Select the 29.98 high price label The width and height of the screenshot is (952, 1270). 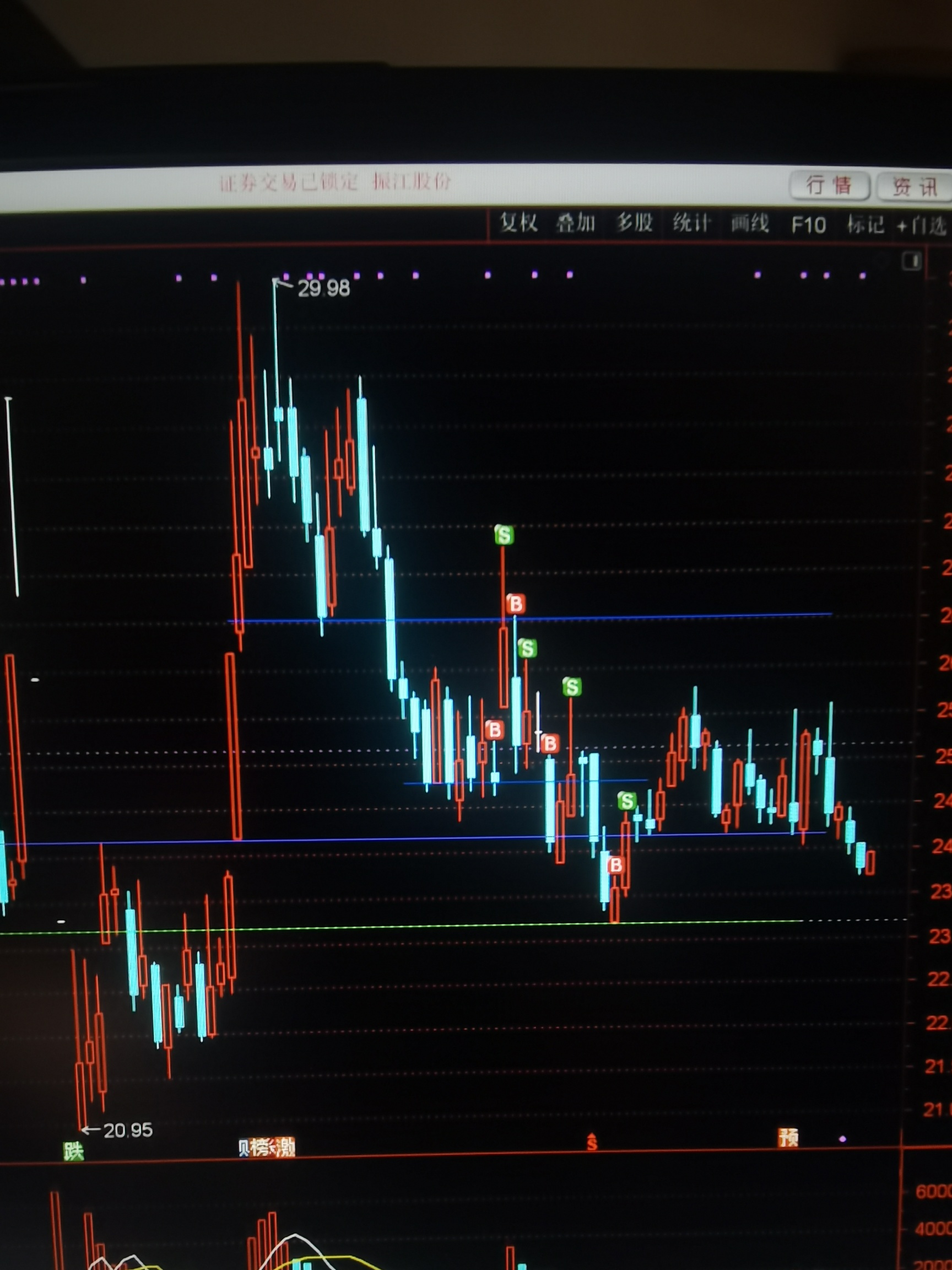[323, 288]
